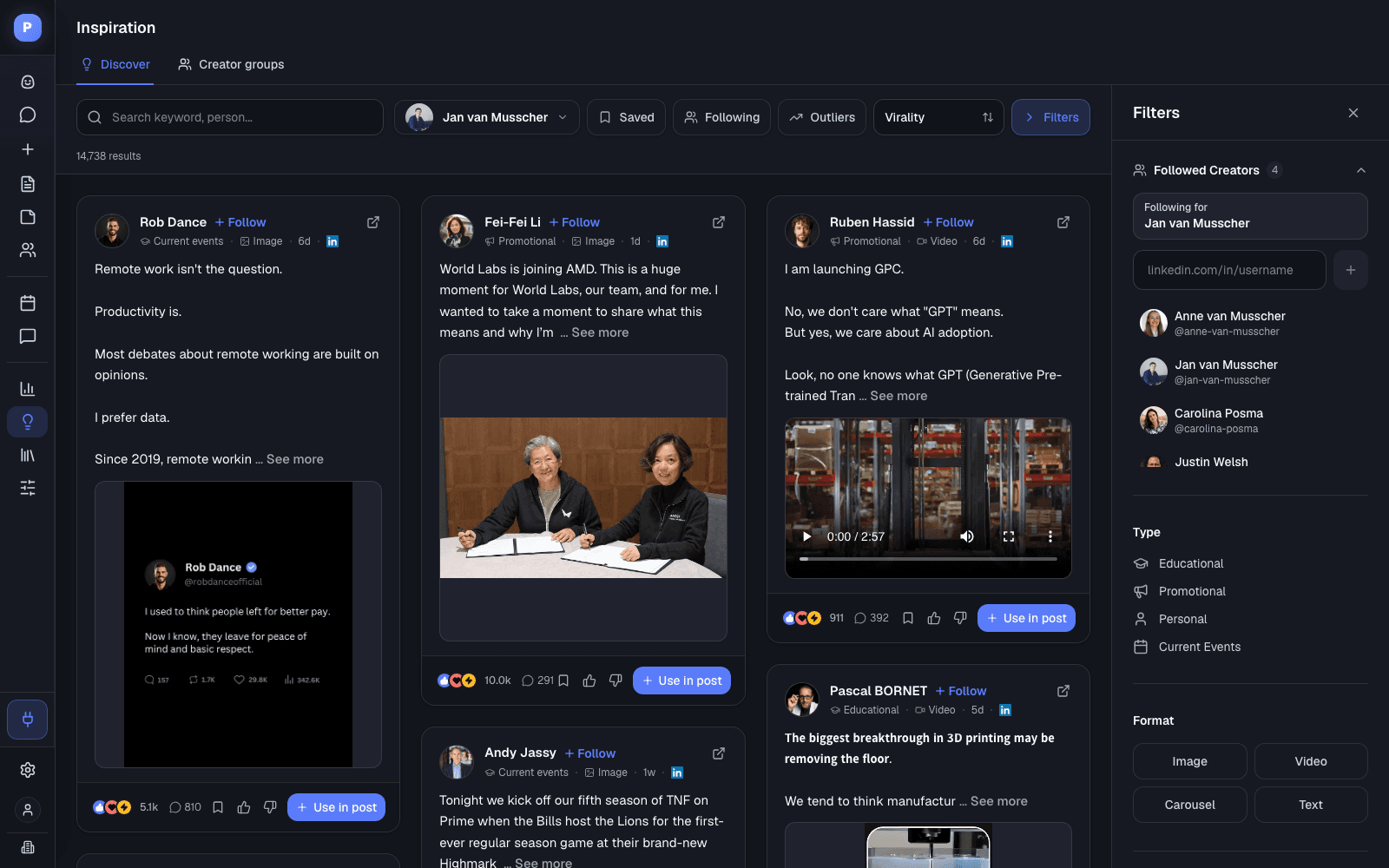The image size is (1389, 868).
Task: Click the plus icon in left sidebar
Action: 28,149
